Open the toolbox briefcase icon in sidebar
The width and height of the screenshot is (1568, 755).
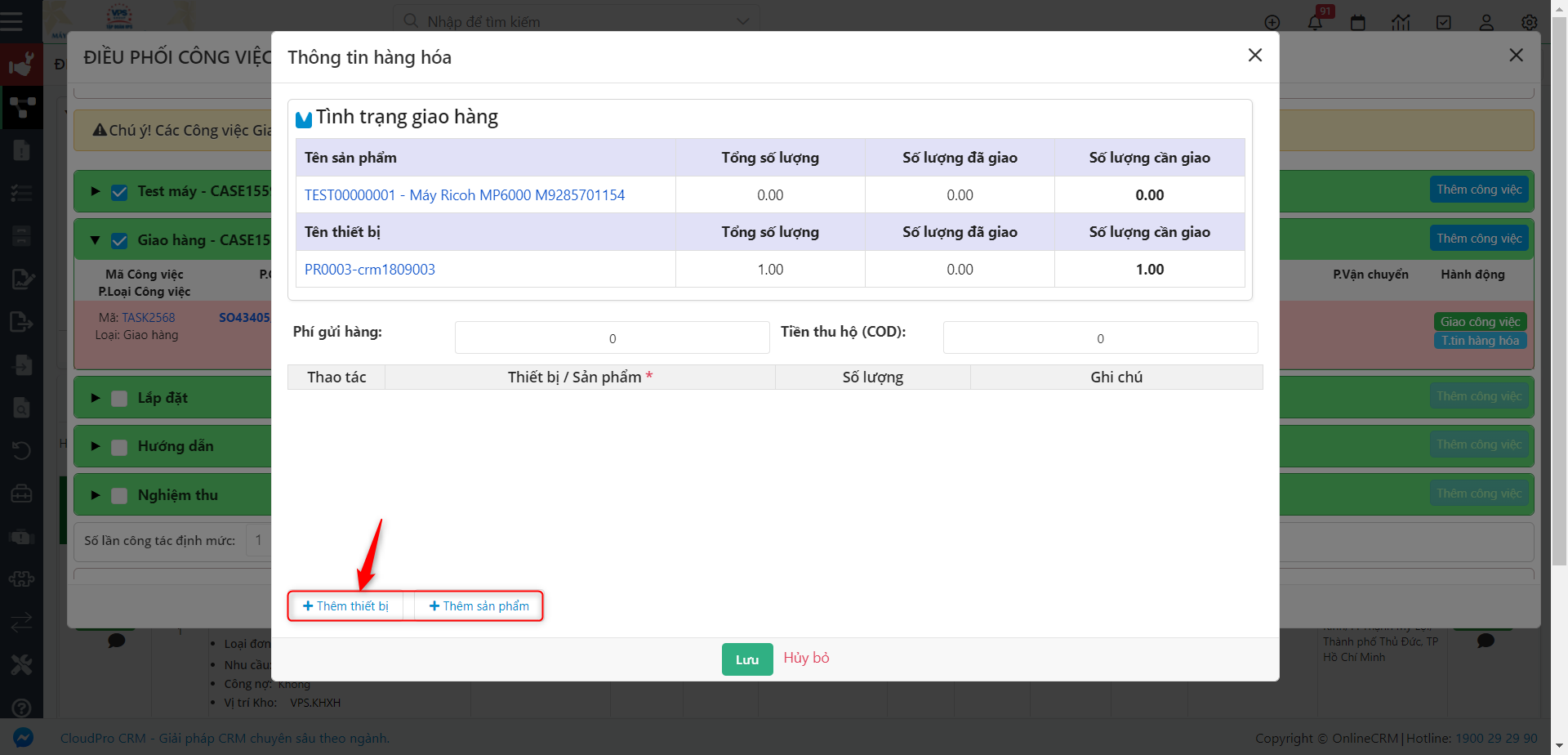(21, 494)
